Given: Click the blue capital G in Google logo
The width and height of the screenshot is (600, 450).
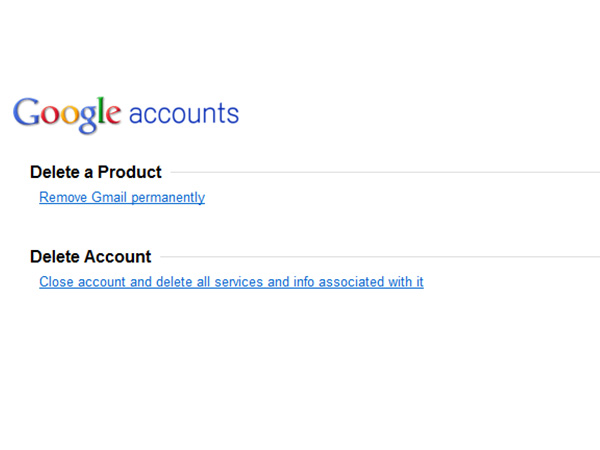Looking at the screenshot, I should pos(28,113).
